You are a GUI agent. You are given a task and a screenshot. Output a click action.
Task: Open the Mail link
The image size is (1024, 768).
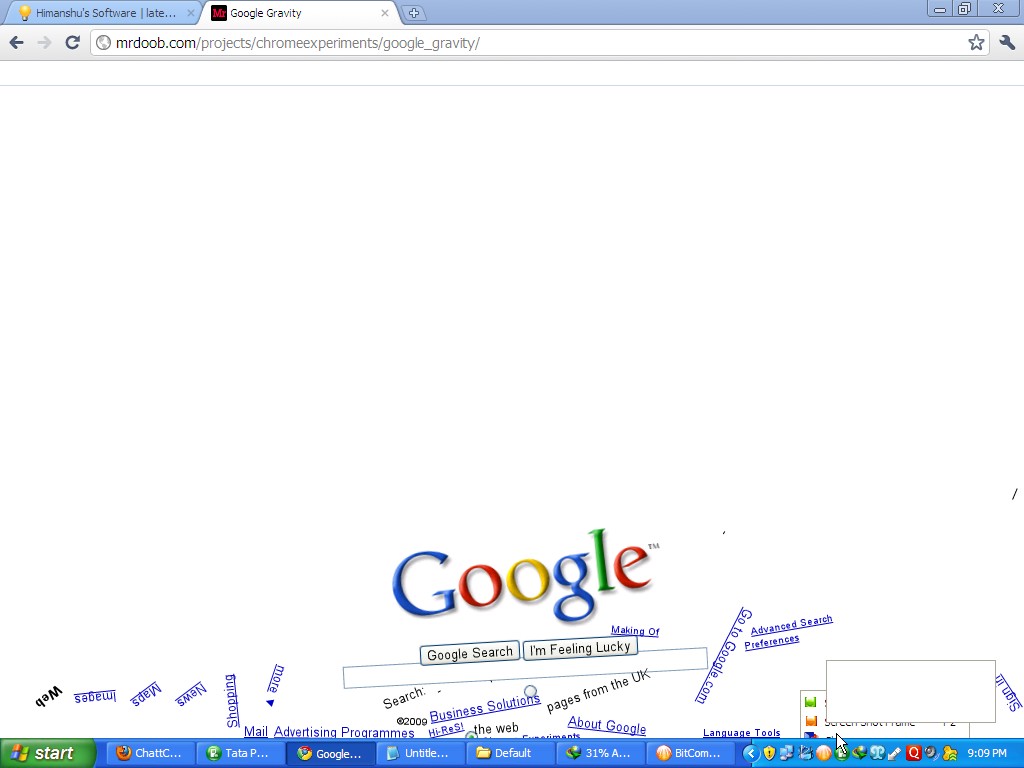point(255,731)
